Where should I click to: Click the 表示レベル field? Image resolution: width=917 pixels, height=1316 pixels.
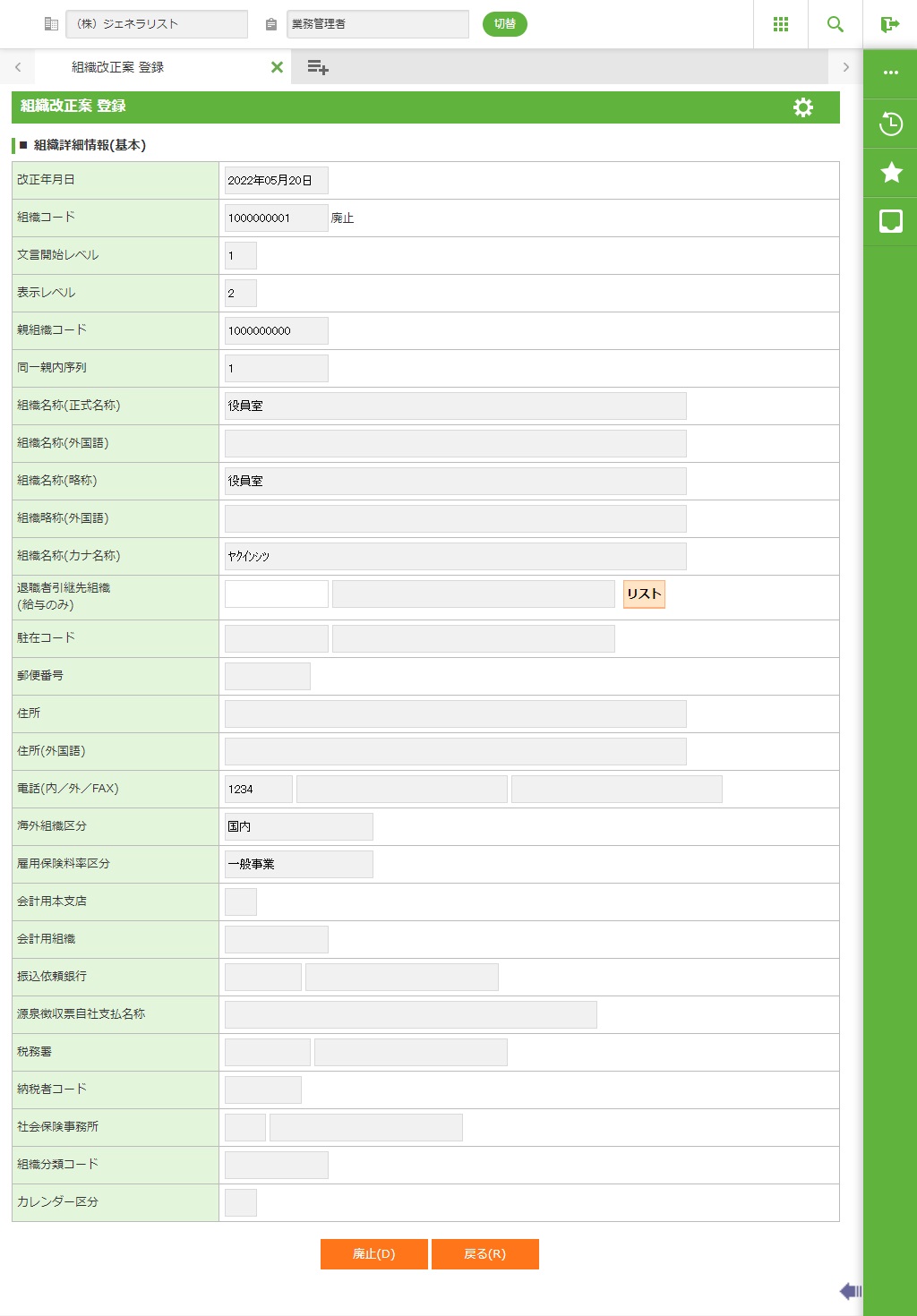click(x=241, y=294)
